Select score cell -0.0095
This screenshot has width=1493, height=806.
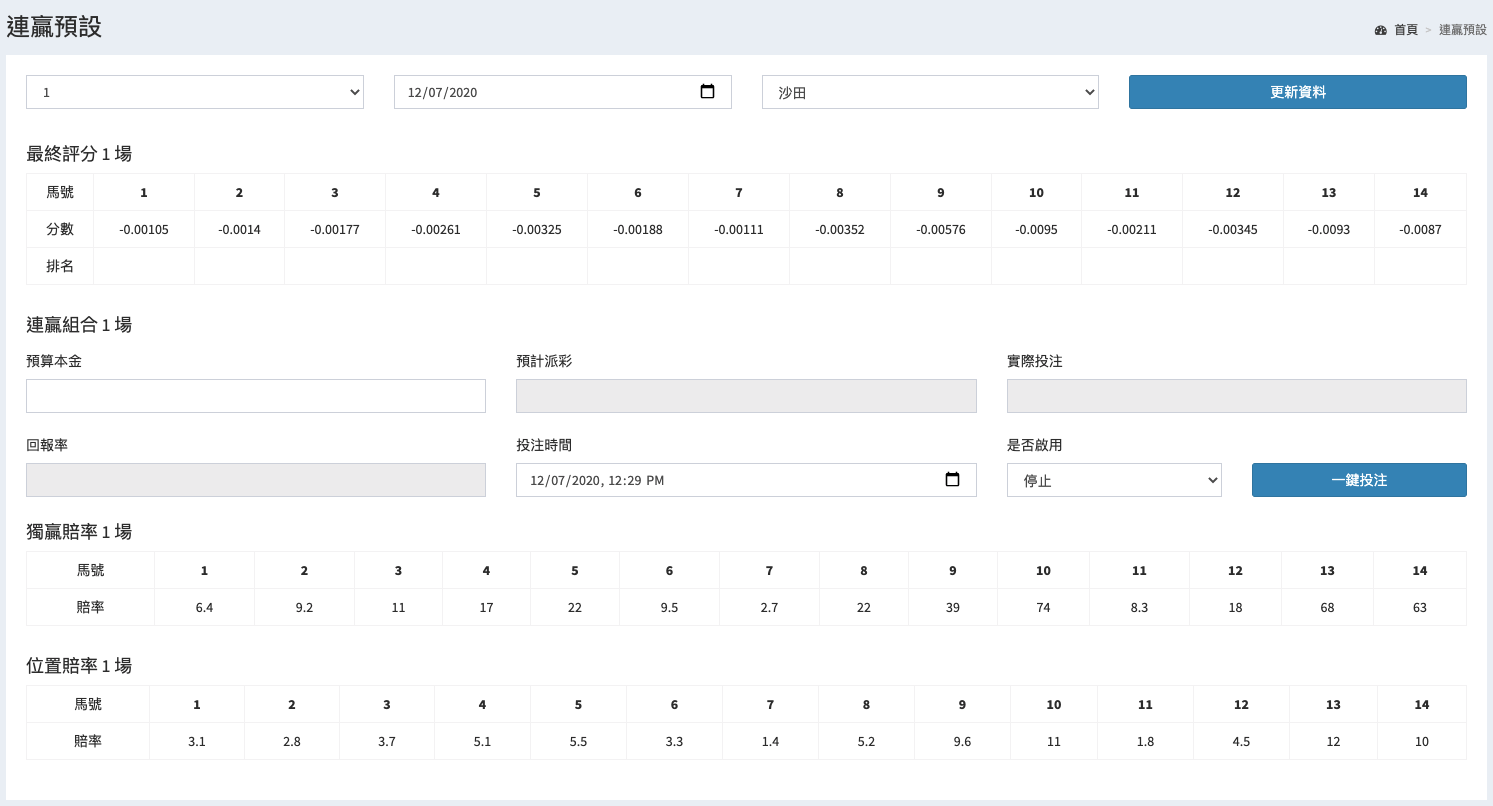(1036, 229)
